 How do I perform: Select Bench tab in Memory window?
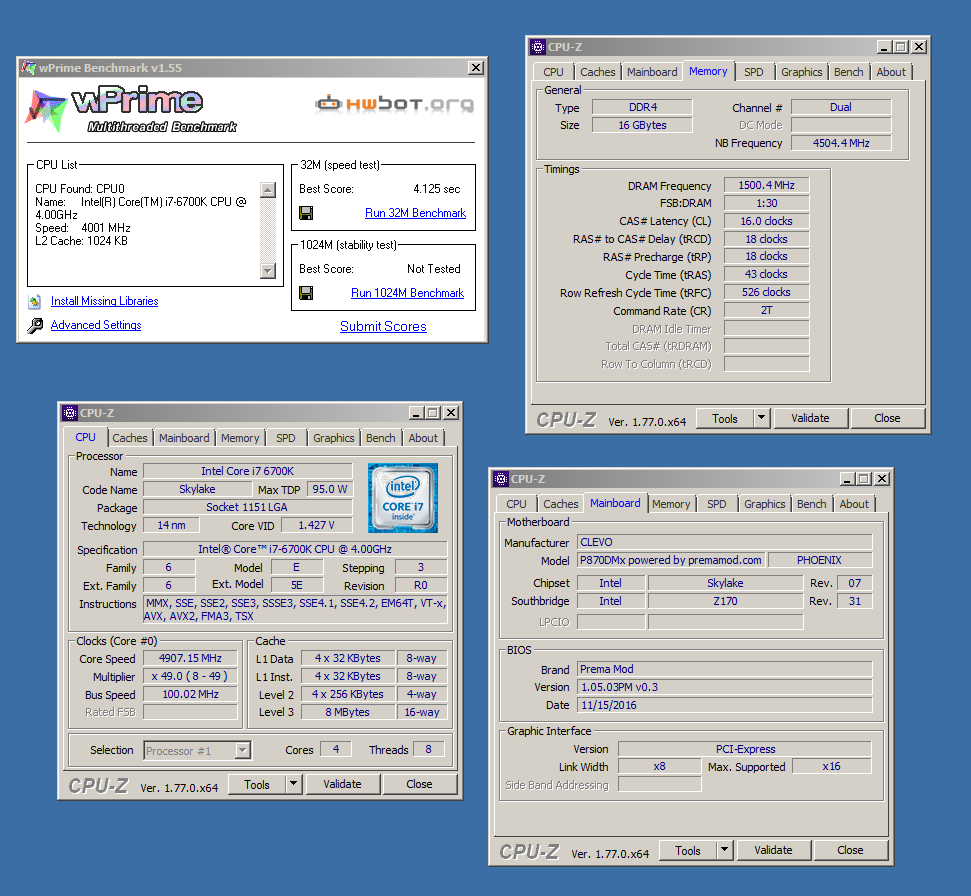pyautogui.click(x=848, y=72)
